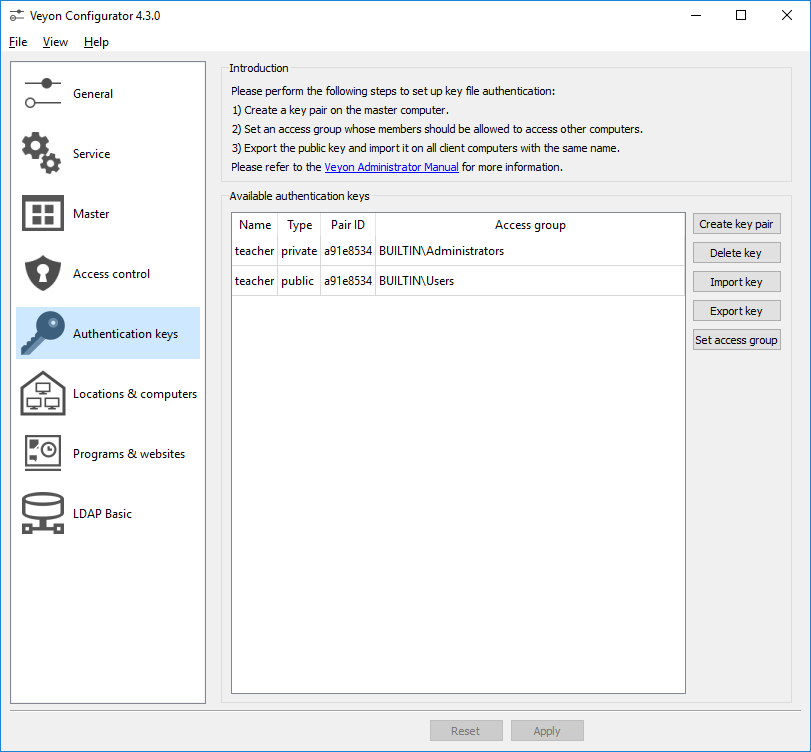The image size is (811, 752).
Task: Open the View menu
Action: (x=55, y=42)
